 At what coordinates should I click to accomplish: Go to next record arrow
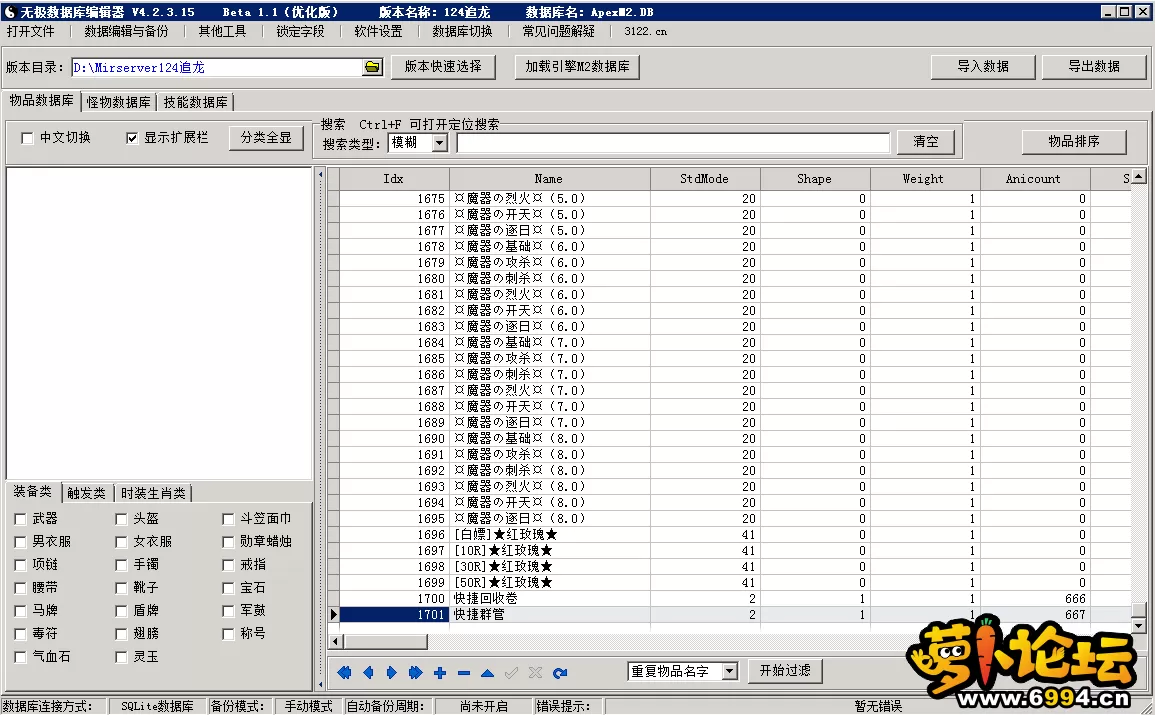tap(392, 672)
